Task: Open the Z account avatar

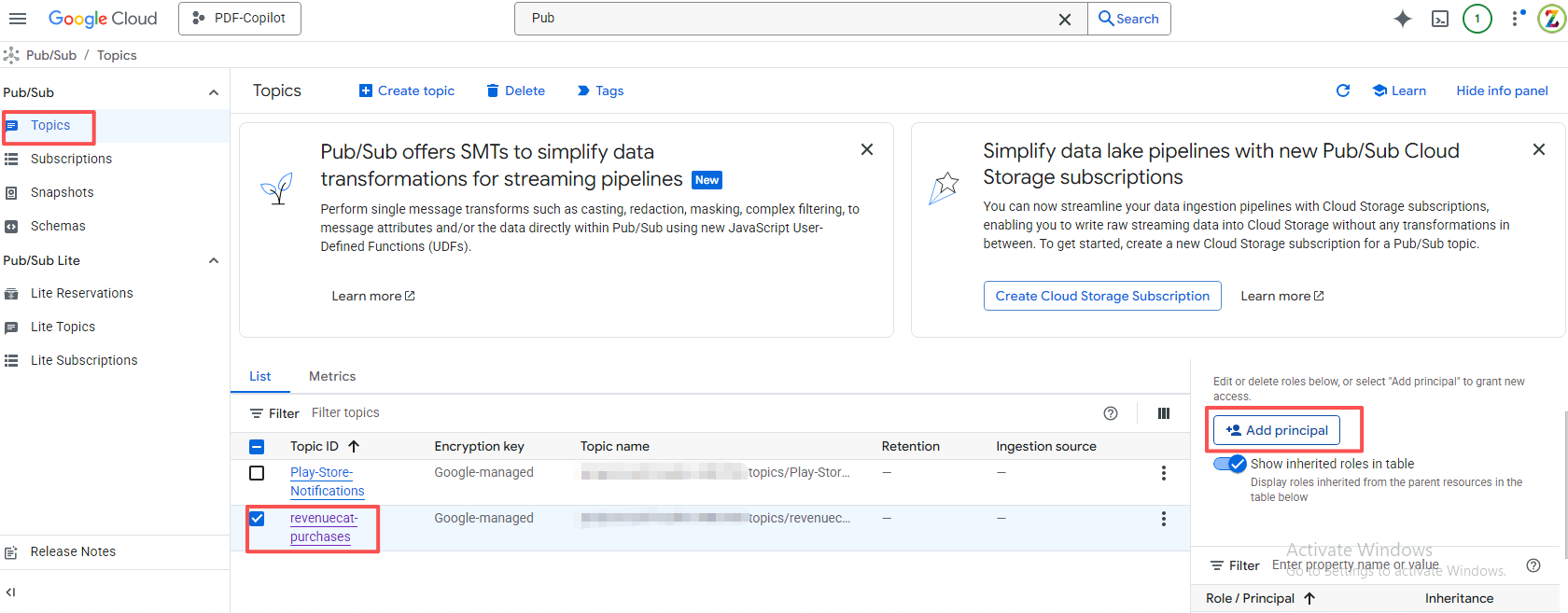Action: (x=1552, y=19)
